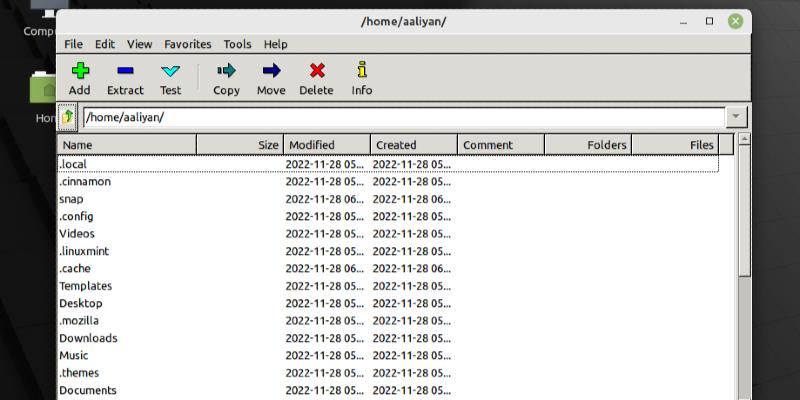This screenshot has height=400, width=800.
Task: Open the Tools menu
Action: pyautogui.click(x=237, y=44)
